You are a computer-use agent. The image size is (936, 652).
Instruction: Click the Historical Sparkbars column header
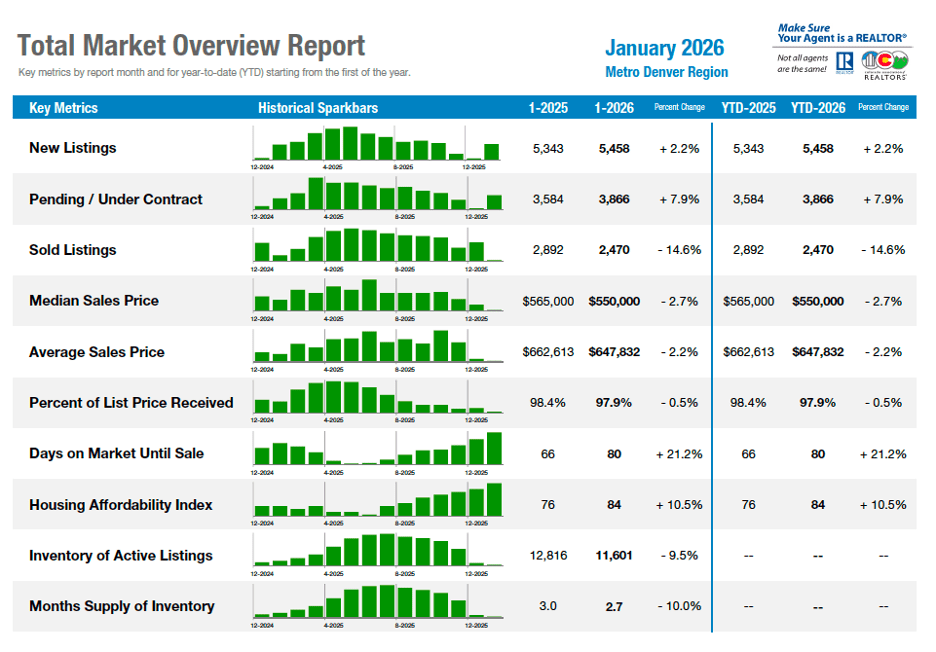(318, 108)
